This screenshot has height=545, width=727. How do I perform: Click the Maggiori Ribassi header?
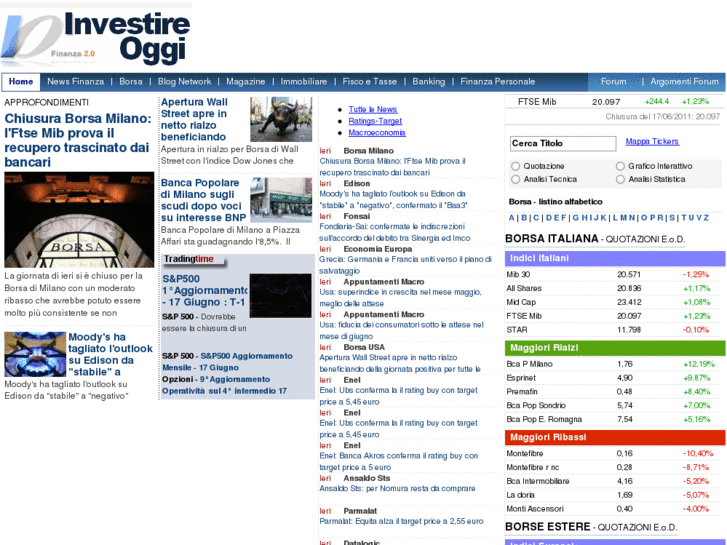[x=615, y=437]
